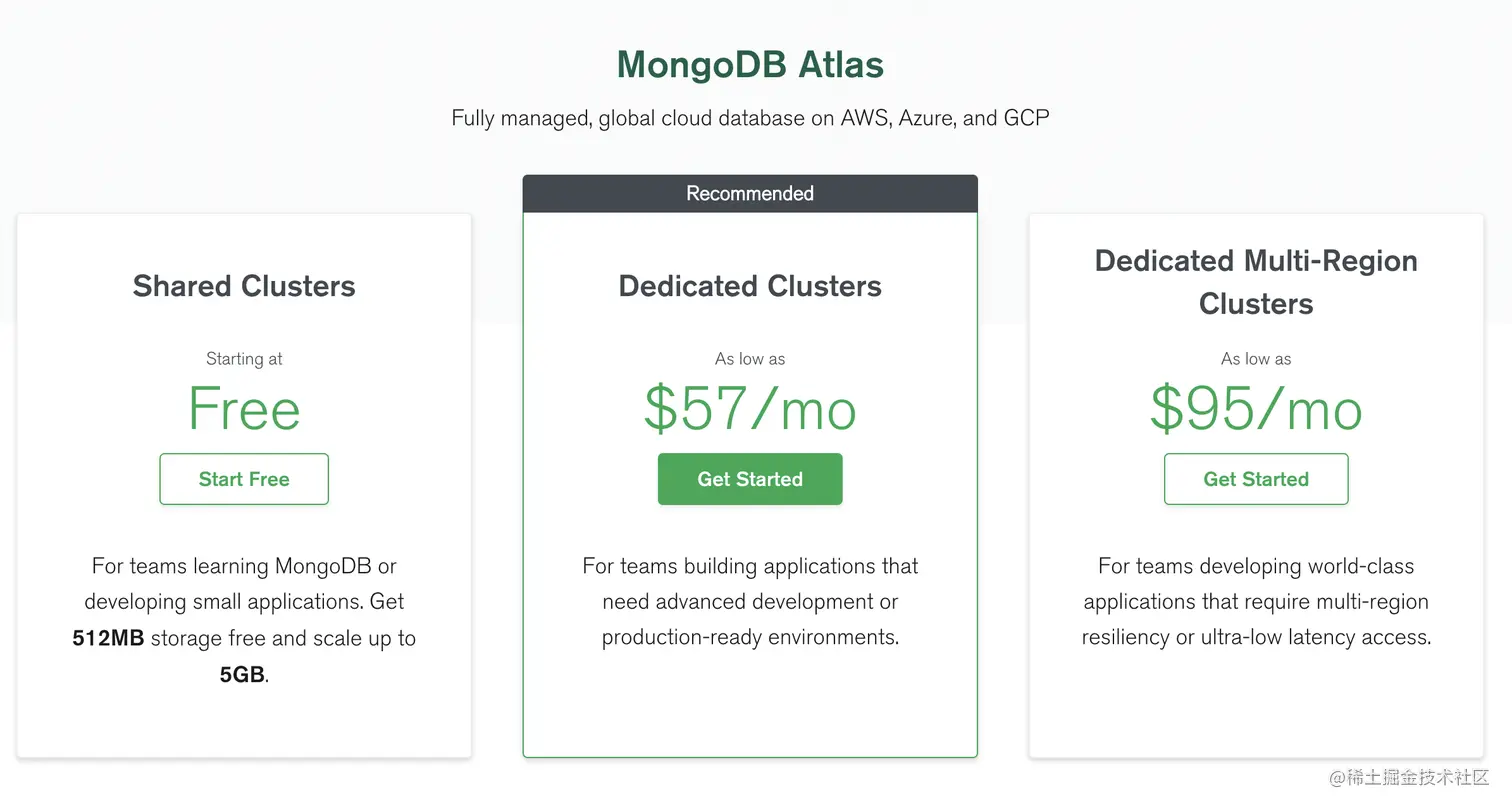Click the MongoDB Atlas title
1512x810 pixels.
[x=750, y=65]
